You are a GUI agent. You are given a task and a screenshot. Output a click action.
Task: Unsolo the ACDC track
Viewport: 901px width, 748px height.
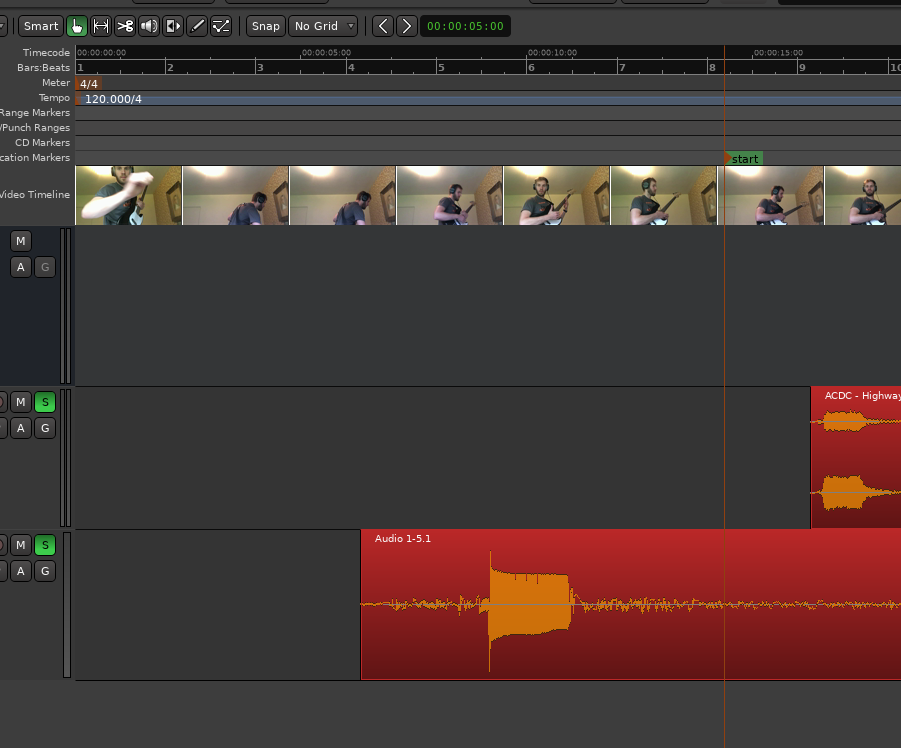click(x=44, y=402)
